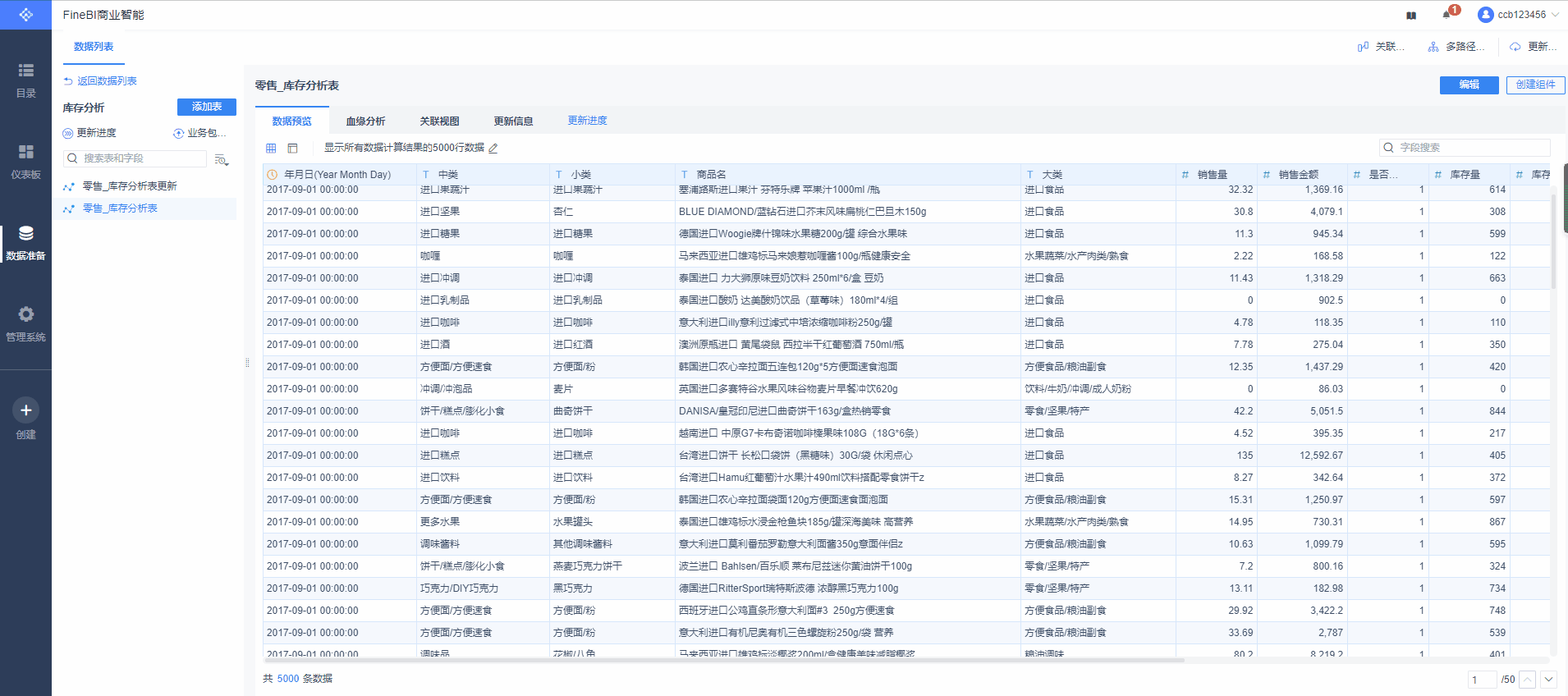Open the help book icon in header

1411,15
